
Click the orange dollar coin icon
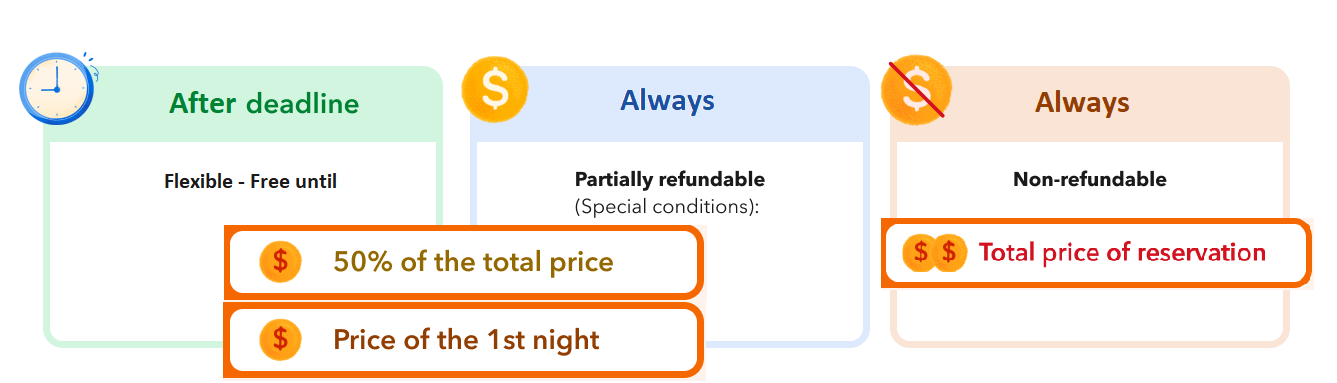tap(495, 88)
